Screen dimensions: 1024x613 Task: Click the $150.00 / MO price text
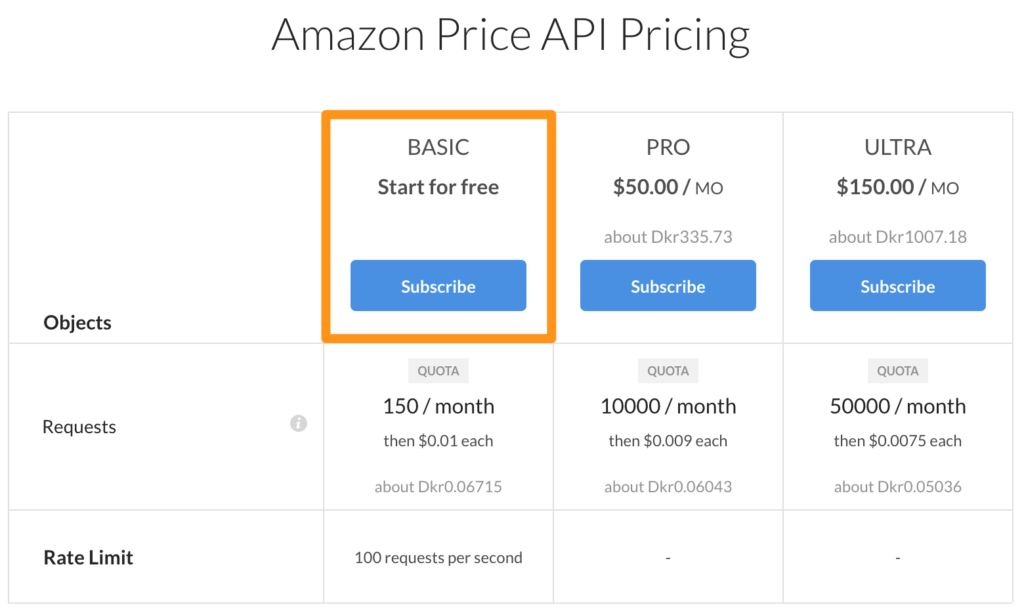(x=897, y=188)
